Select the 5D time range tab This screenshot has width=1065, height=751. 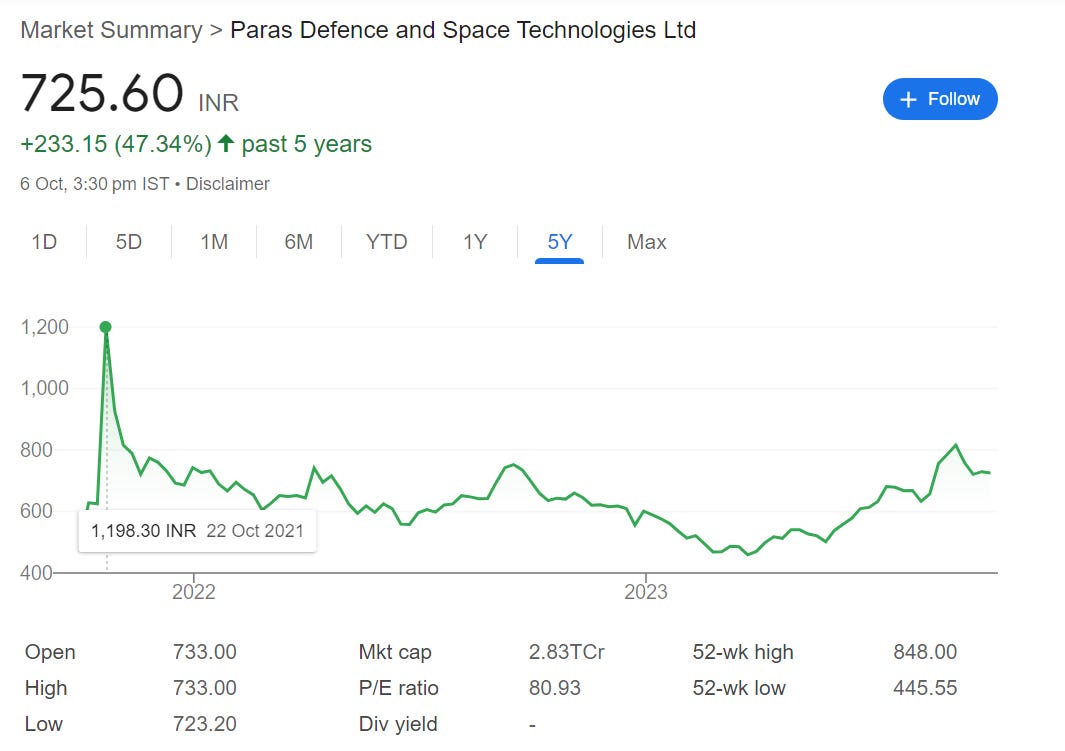point(128,242)
